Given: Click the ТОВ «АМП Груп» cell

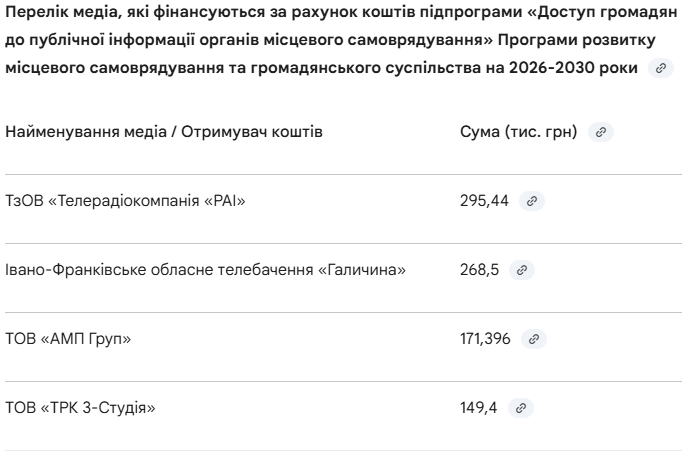Looking at the screenshot, I should click(x=68, y=340).
